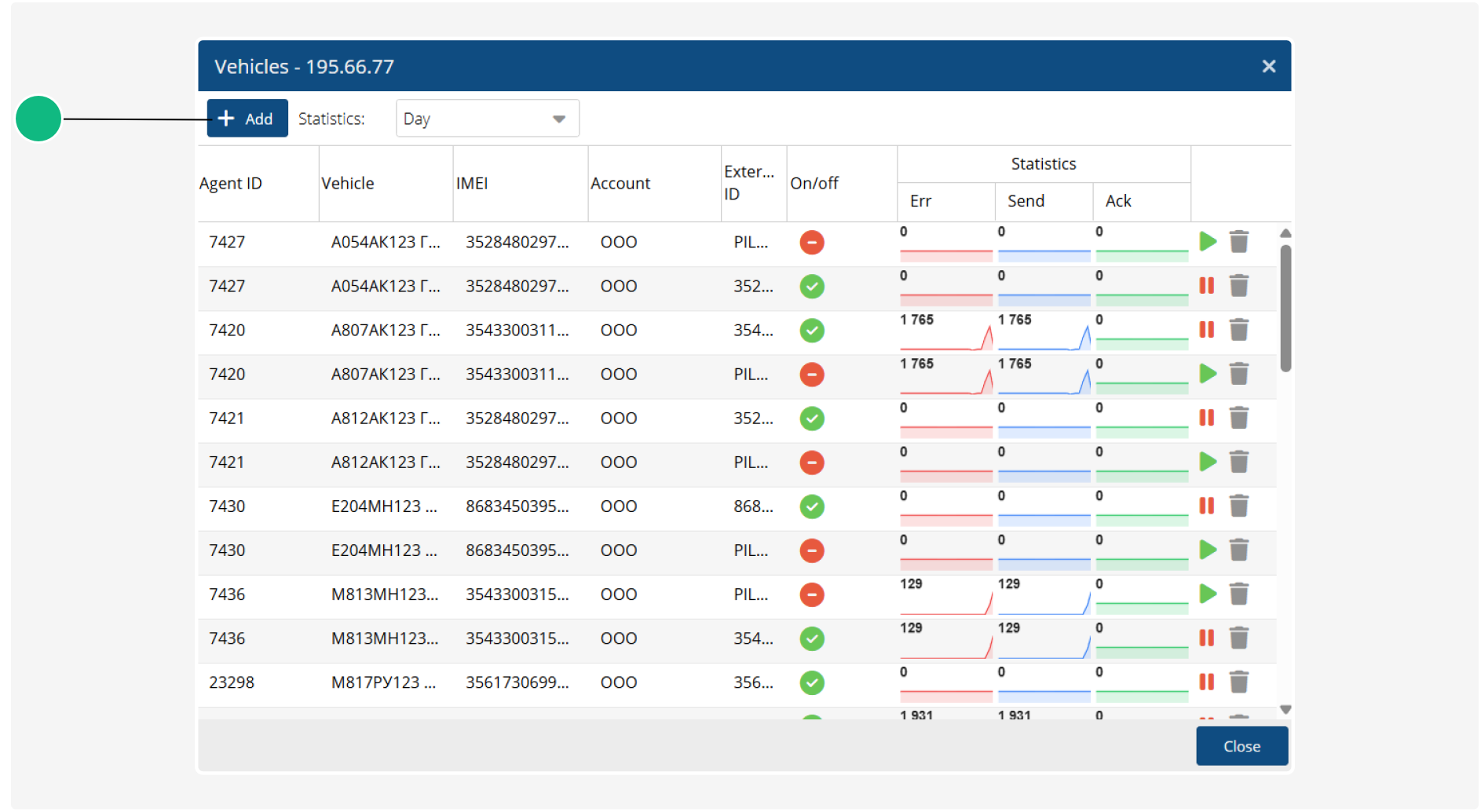
Task: Click green on status for 23298 row
Action: [812, 682]
